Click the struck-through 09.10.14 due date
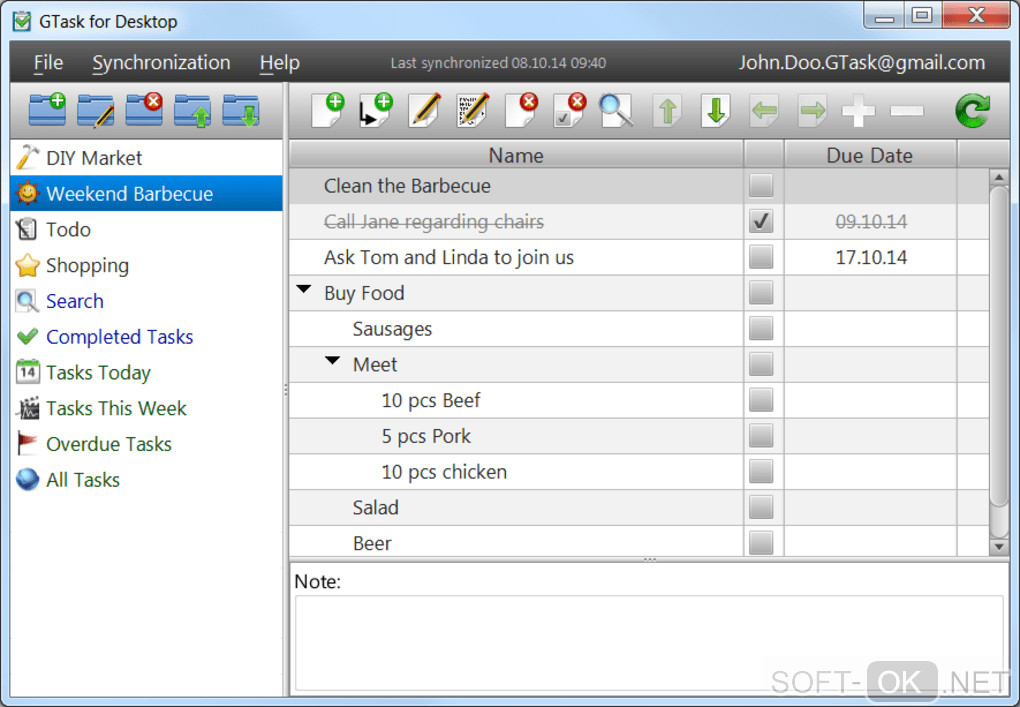The image size is (1020, 707). click(871, 222)
